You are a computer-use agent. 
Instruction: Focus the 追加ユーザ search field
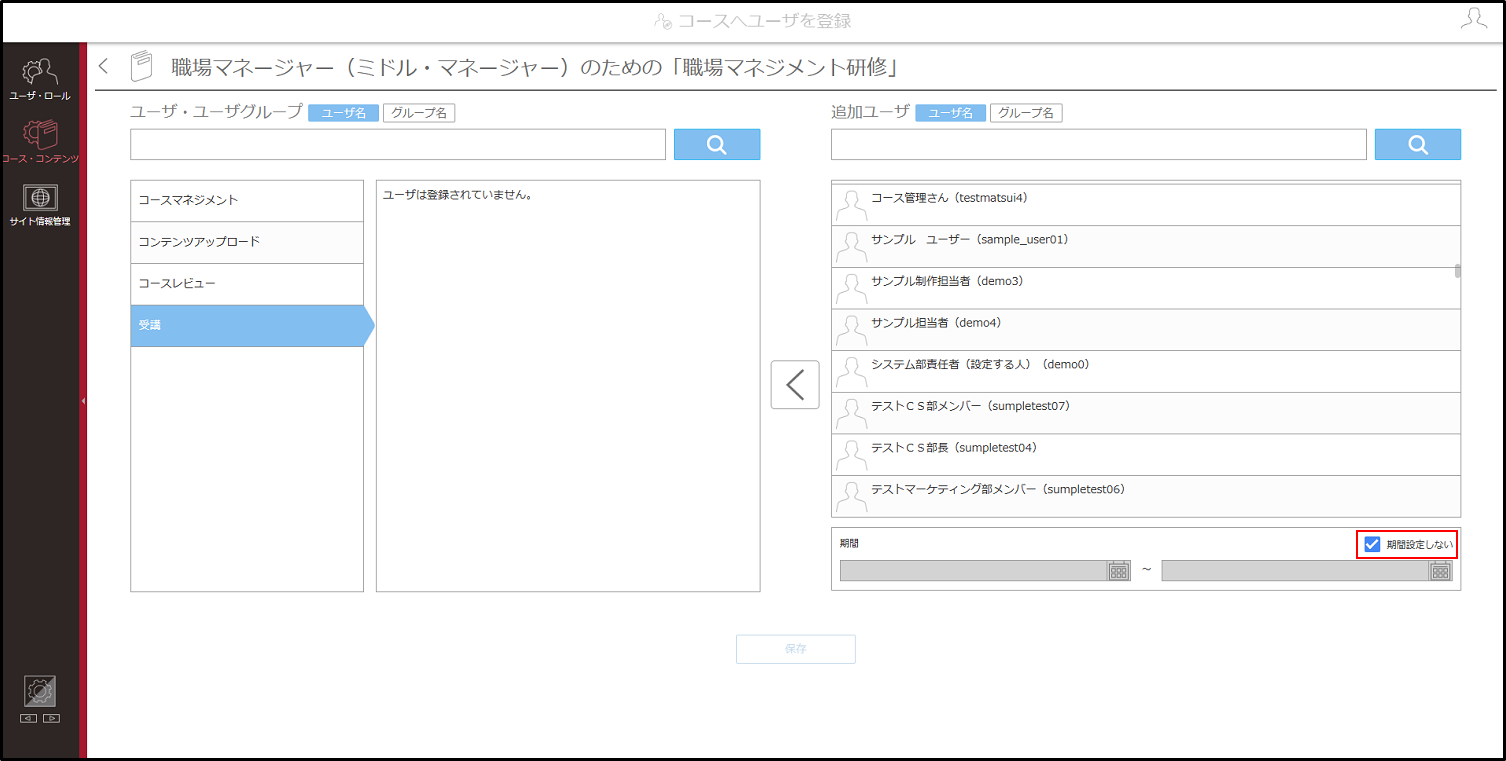pyautogui.click(x=1099, y=144)
